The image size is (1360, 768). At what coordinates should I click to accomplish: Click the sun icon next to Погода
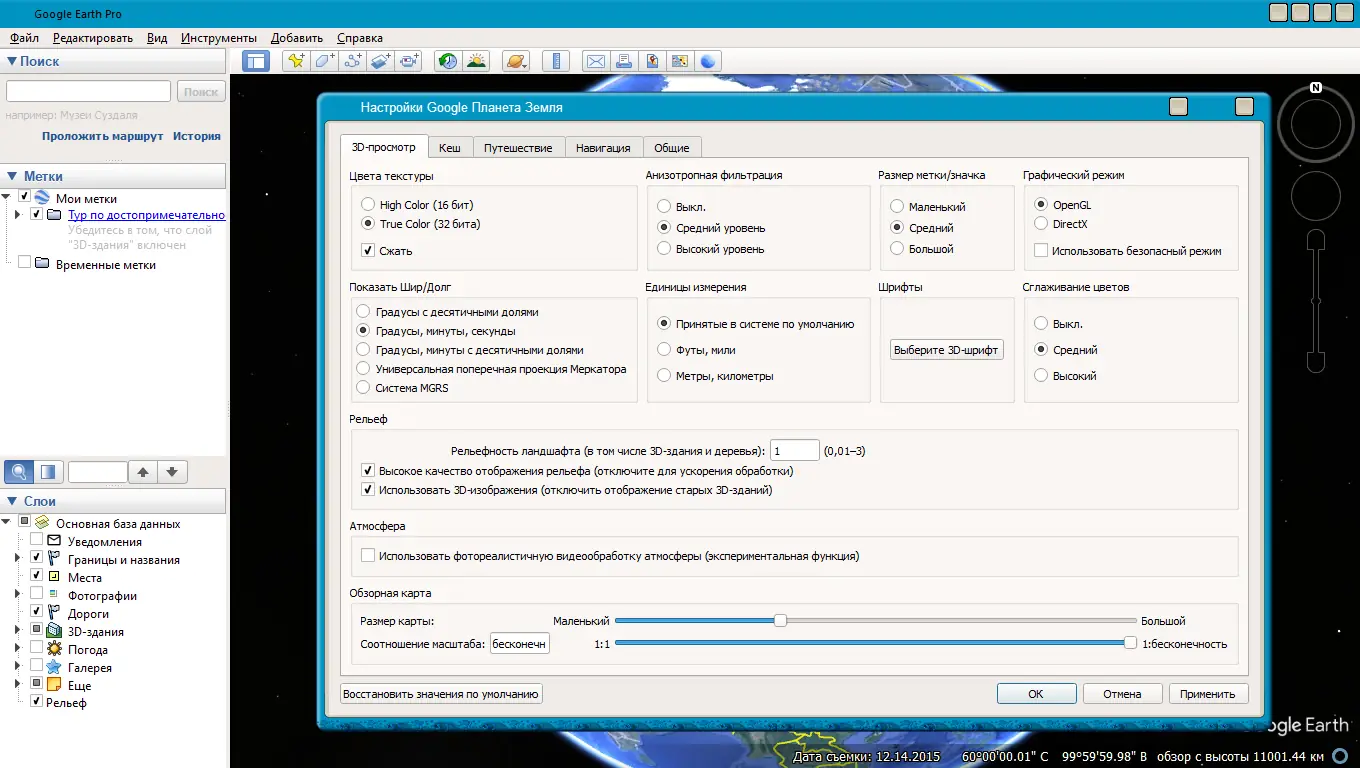(x=54, y=650)
